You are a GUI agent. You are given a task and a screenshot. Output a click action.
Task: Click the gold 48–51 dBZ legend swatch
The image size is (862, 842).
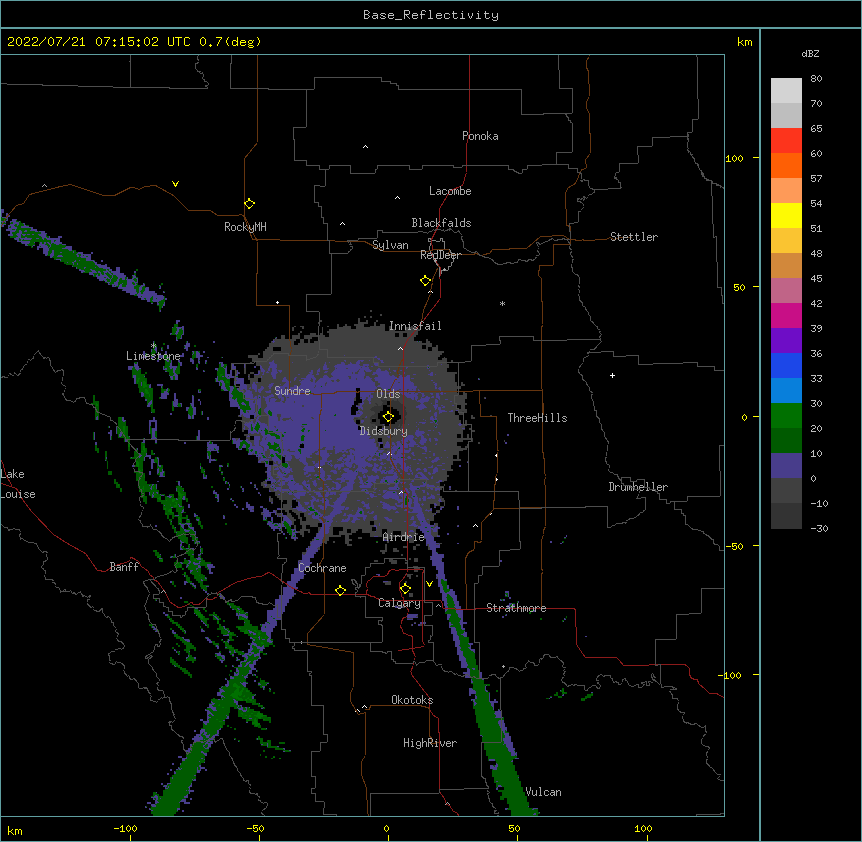(786, 241)
